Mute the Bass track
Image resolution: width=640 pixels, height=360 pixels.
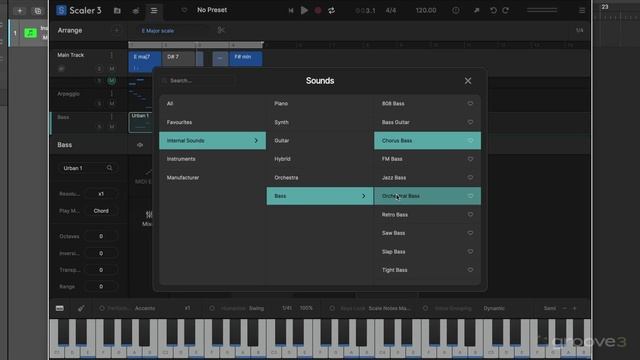[111, 127]
